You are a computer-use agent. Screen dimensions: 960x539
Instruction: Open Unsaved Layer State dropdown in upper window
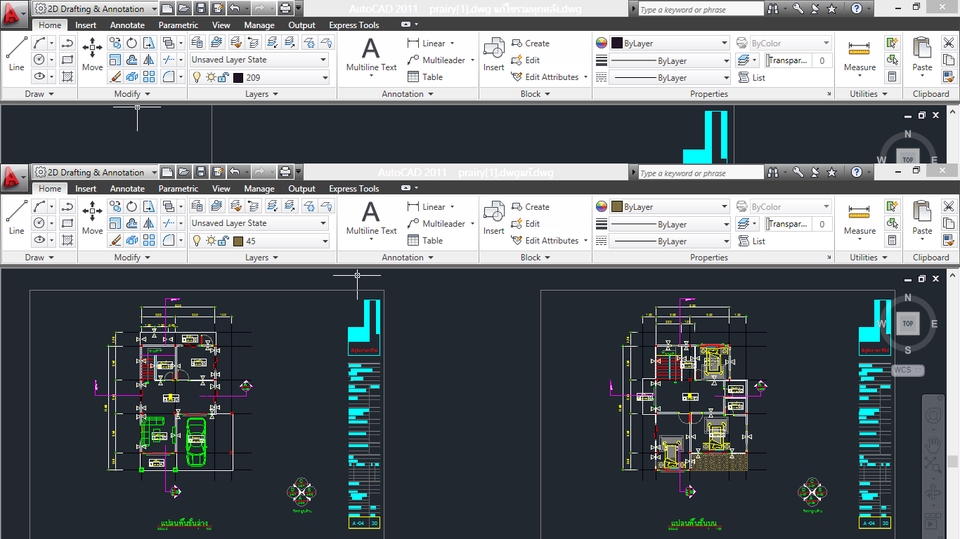[x=259, y=59]
